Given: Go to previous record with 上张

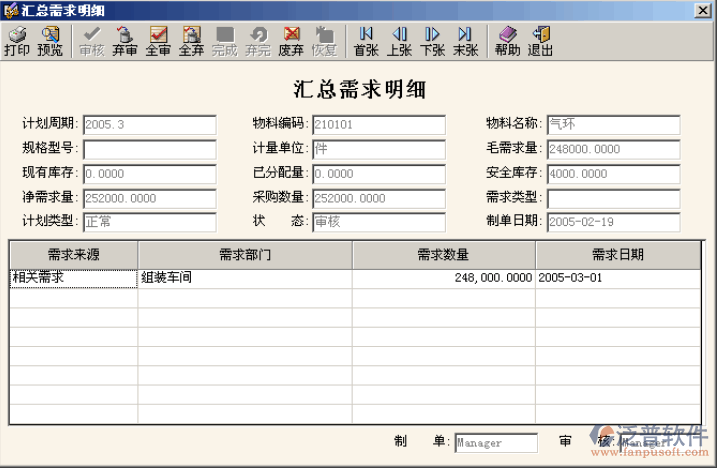Looking at the screenshot, I should [399, 41].
